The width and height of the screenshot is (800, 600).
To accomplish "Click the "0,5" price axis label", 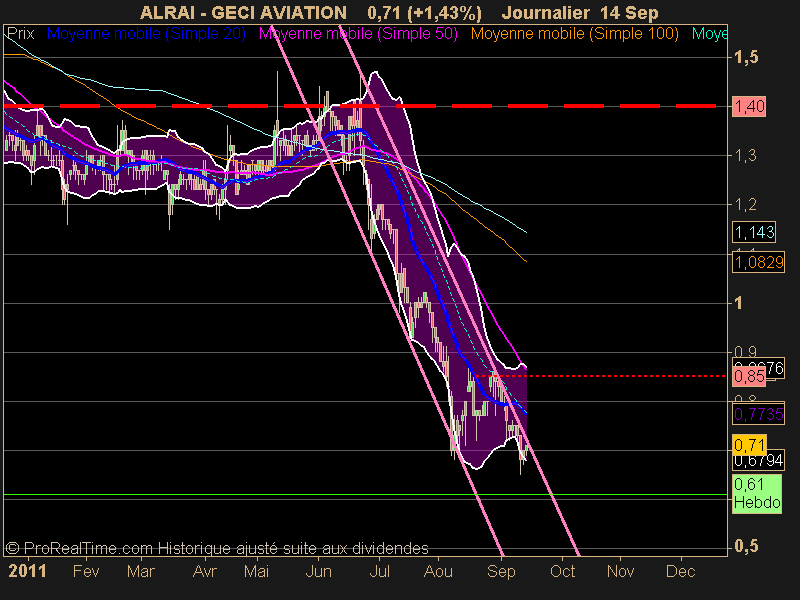I will [x=746, y=546].
